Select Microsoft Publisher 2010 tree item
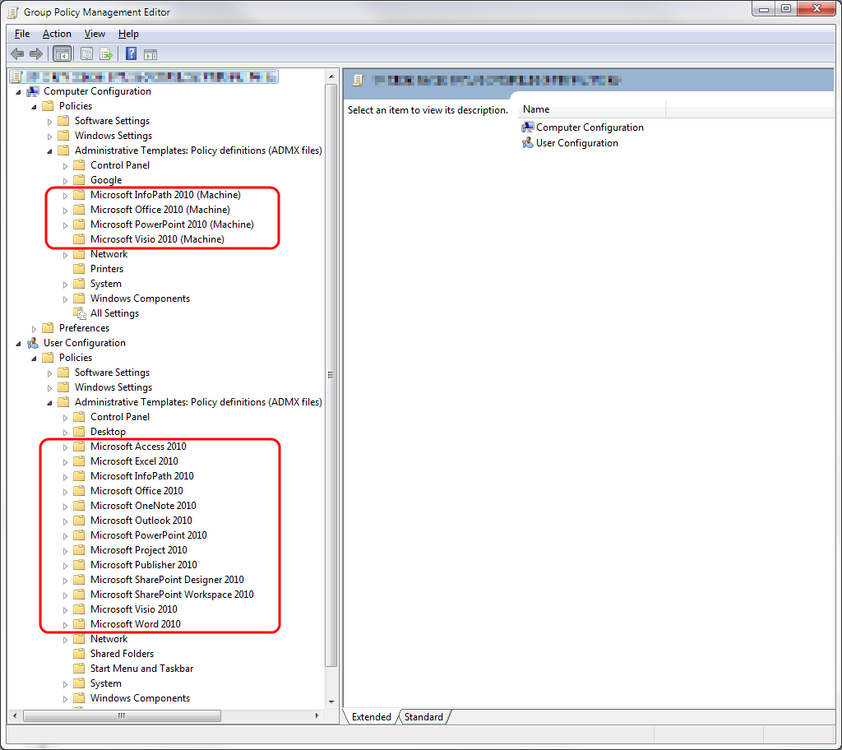 pos(143,565)
